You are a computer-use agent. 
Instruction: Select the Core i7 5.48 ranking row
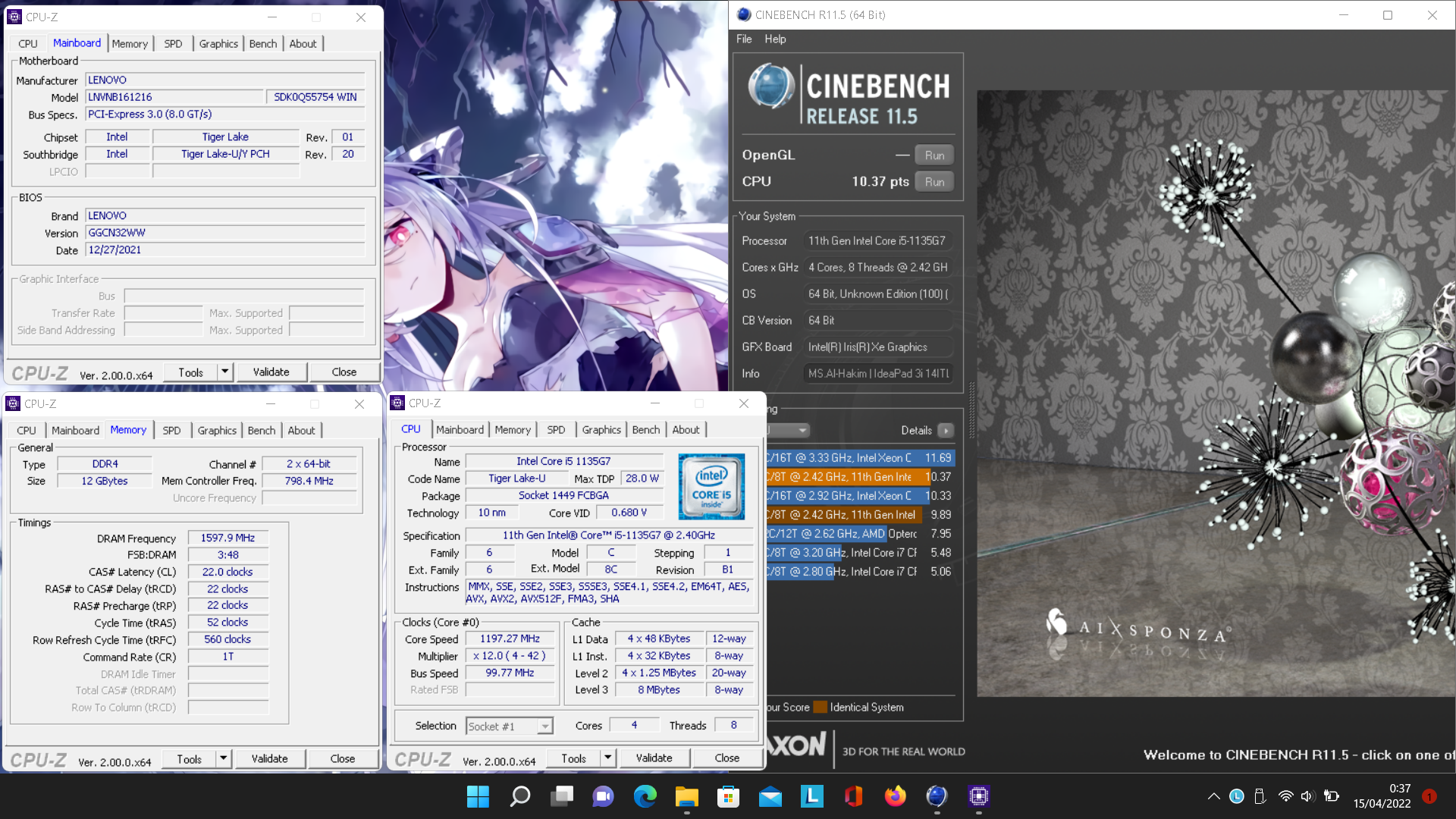coord(860,553)
